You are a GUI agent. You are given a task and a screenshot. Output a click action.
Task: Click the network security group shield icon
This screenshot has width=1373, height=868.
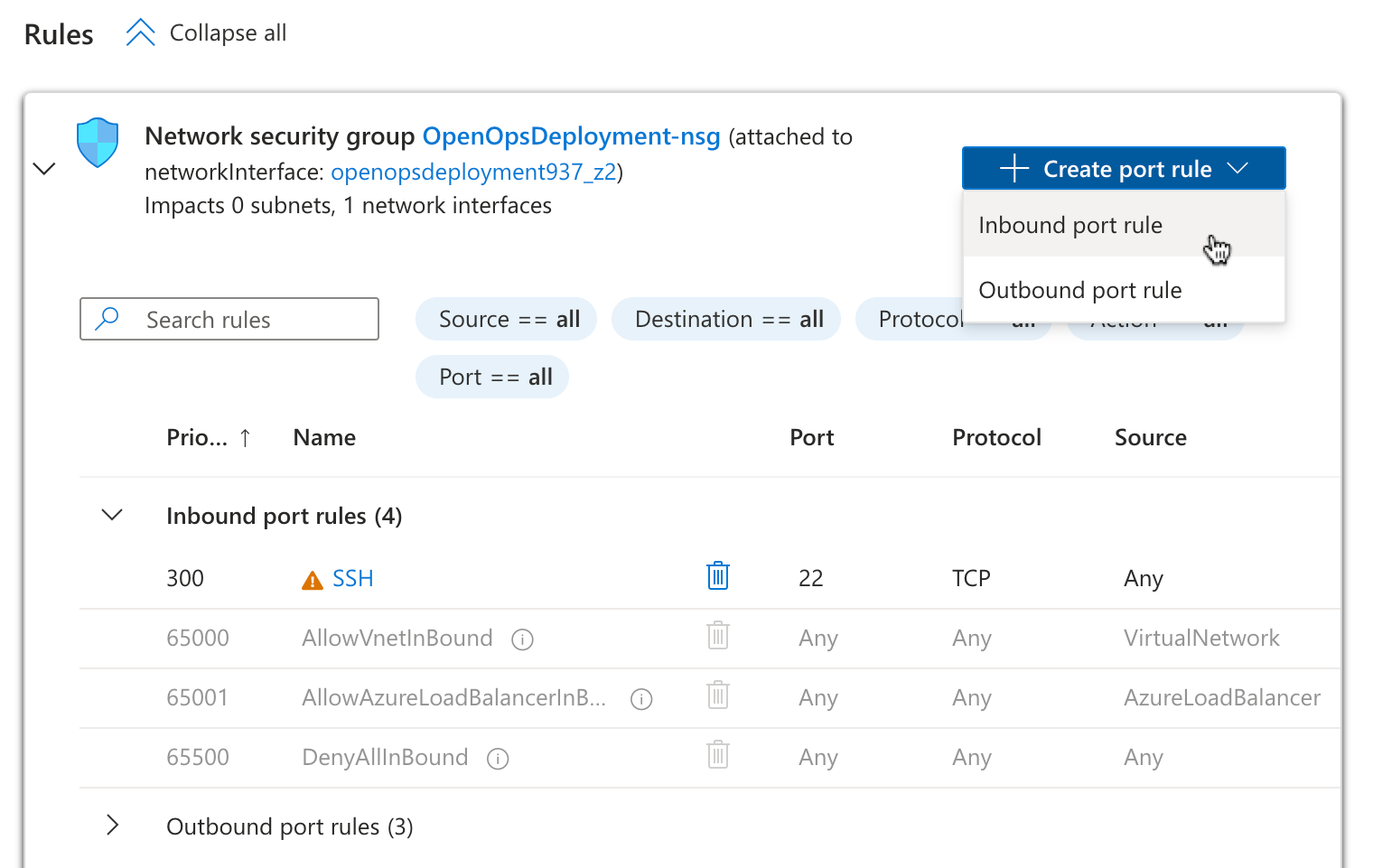tap(97, 142)
